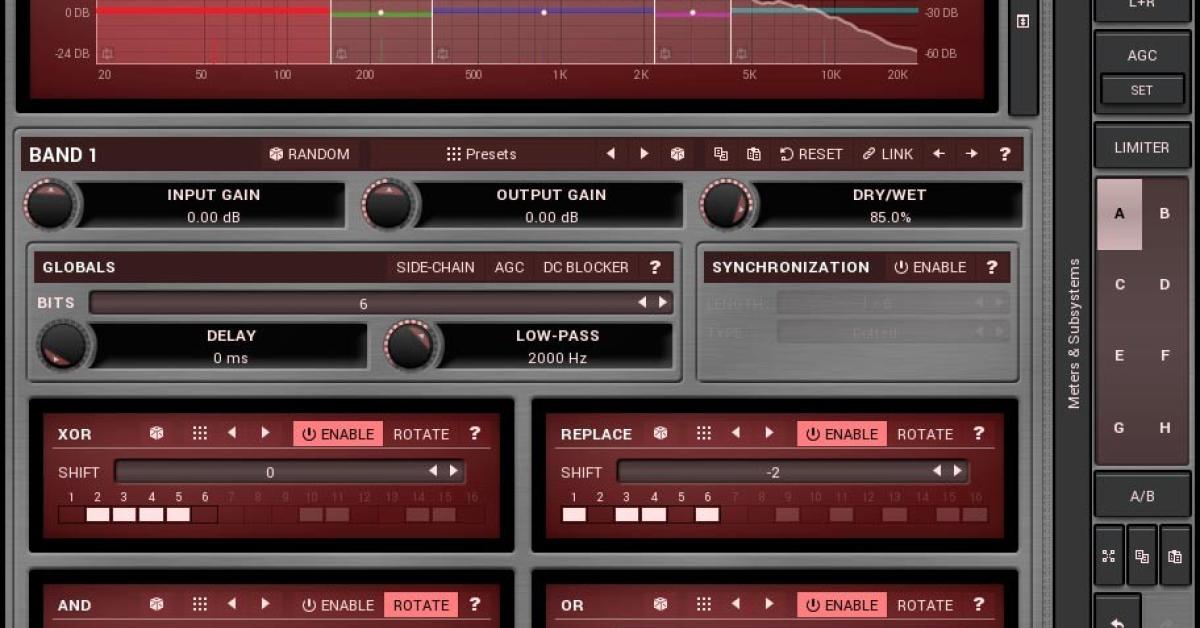1200x628 pixels.
Task: Toggle ROTATE on the OR module
Action: (x=924, y=605)
